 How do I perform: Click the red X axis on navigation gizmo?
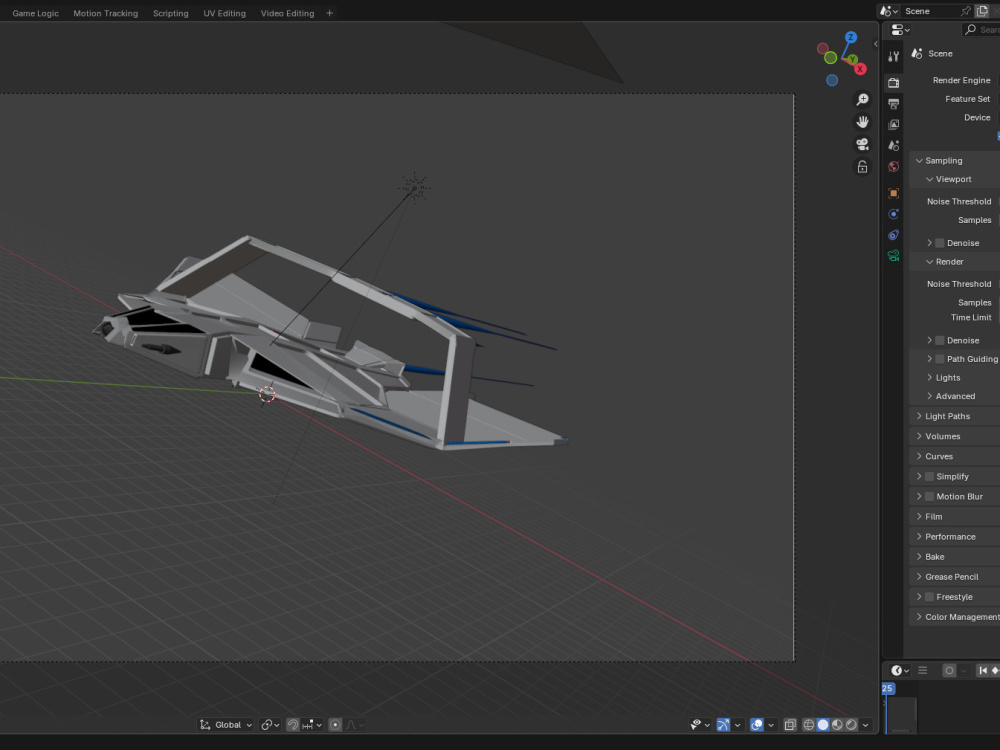(x=860, y=69)
